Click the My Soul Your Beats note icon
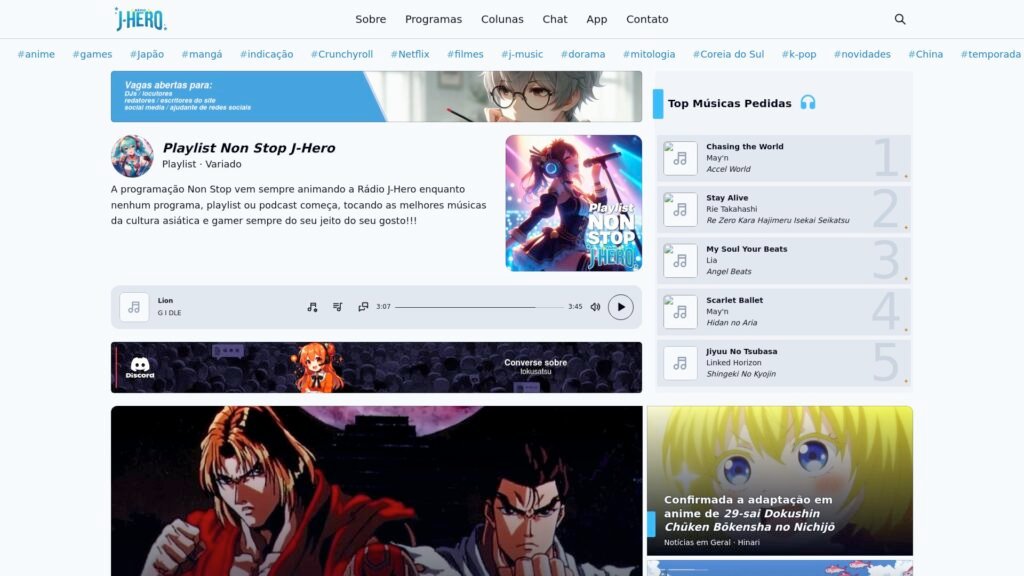Image resolution: width=1024 pixels, height=576 pixels. point(680,261)
